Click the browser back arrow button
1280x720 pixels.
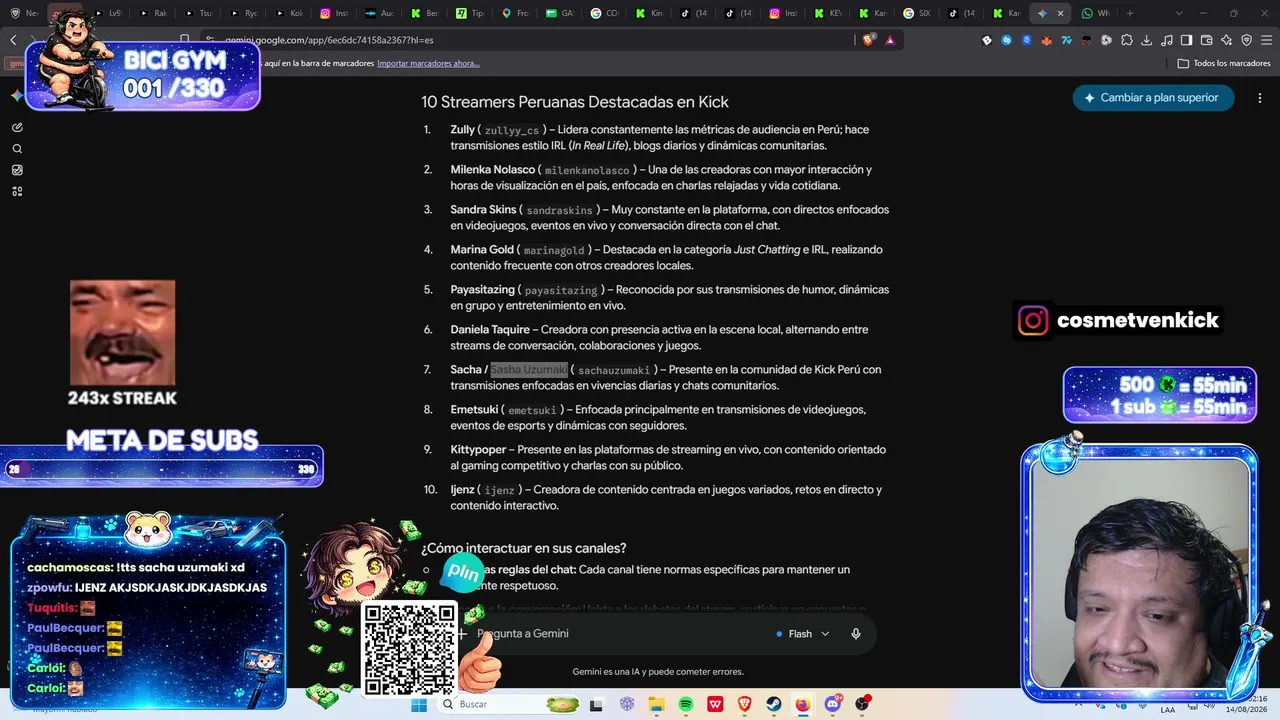point(13,40)
